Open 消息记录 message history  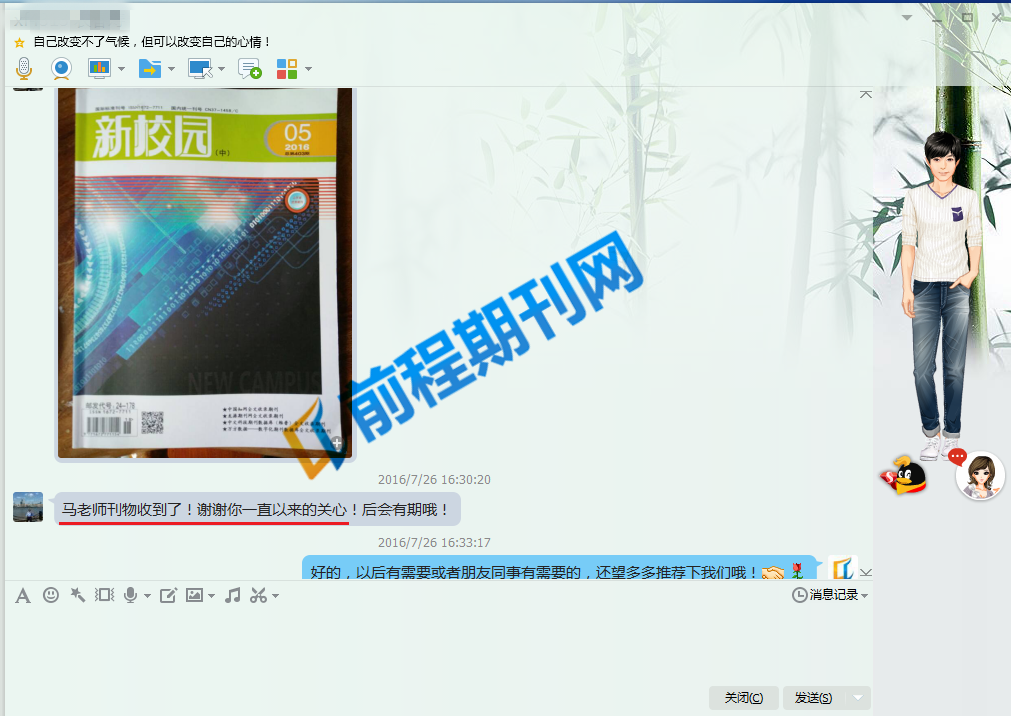pyautogui.click(x=826, y=595)
